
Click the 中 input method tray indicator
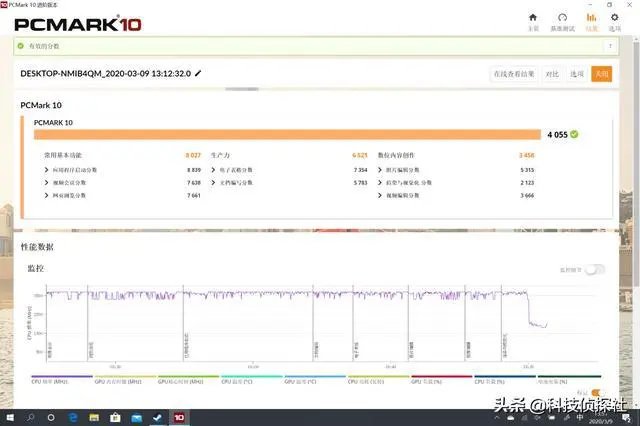[x=580, y=417]
